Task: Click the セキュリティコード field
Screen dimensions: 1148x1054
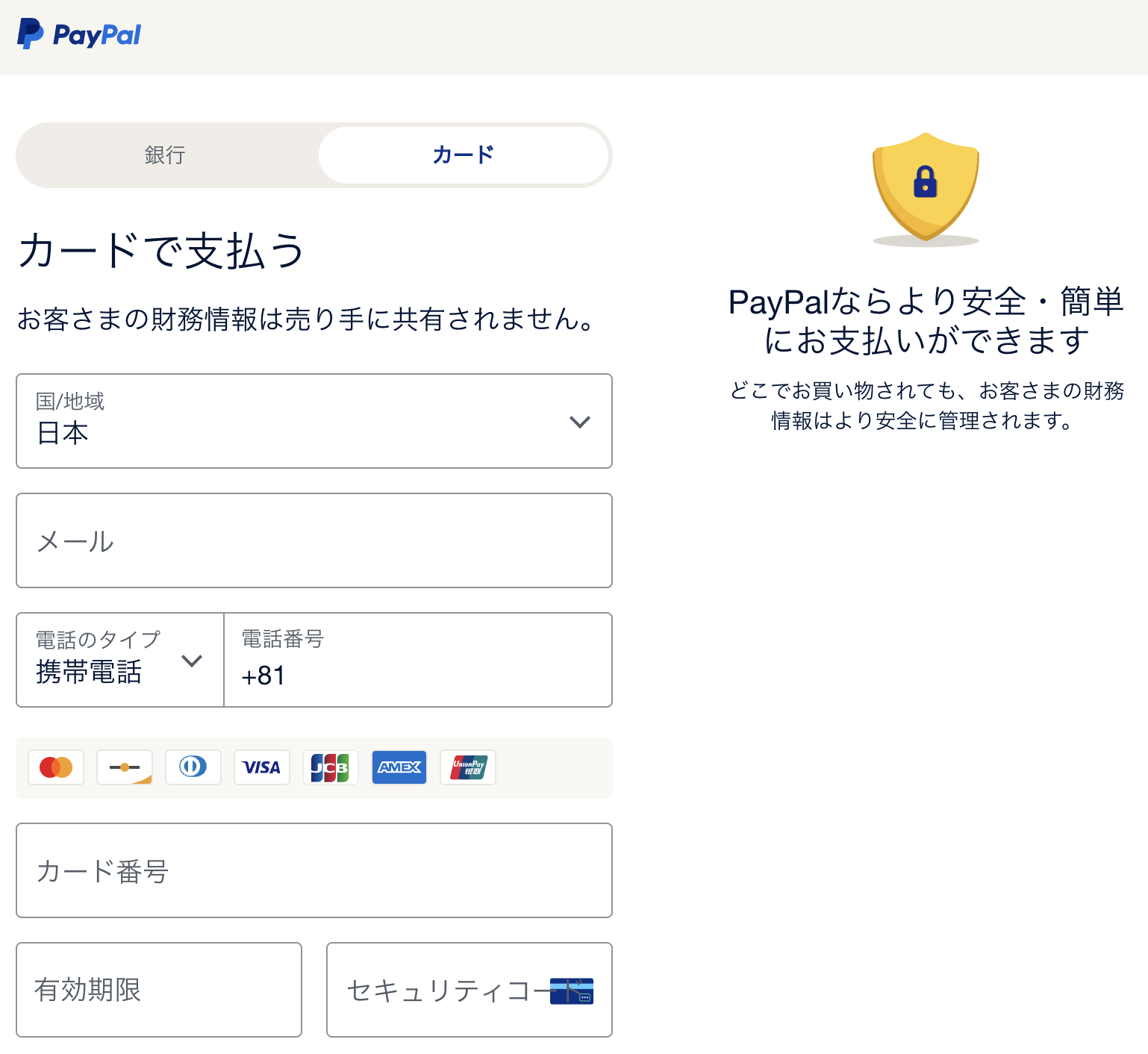Action: tap(470, 990)
